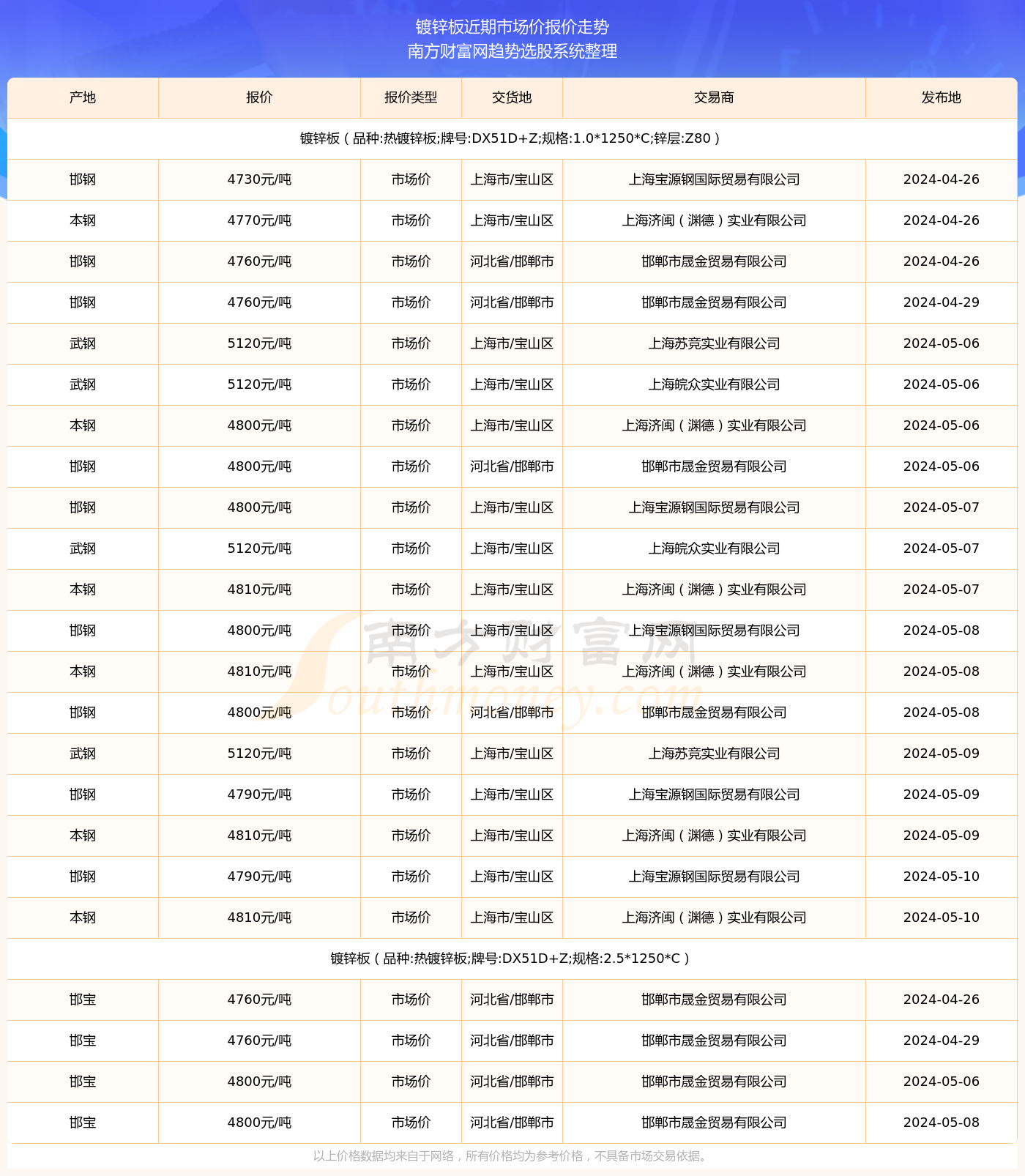Click 2024-04-29 in the 邯钢 row
Image resolution: width=1025 pixels, height=1176 pixels.
(942, 302)
